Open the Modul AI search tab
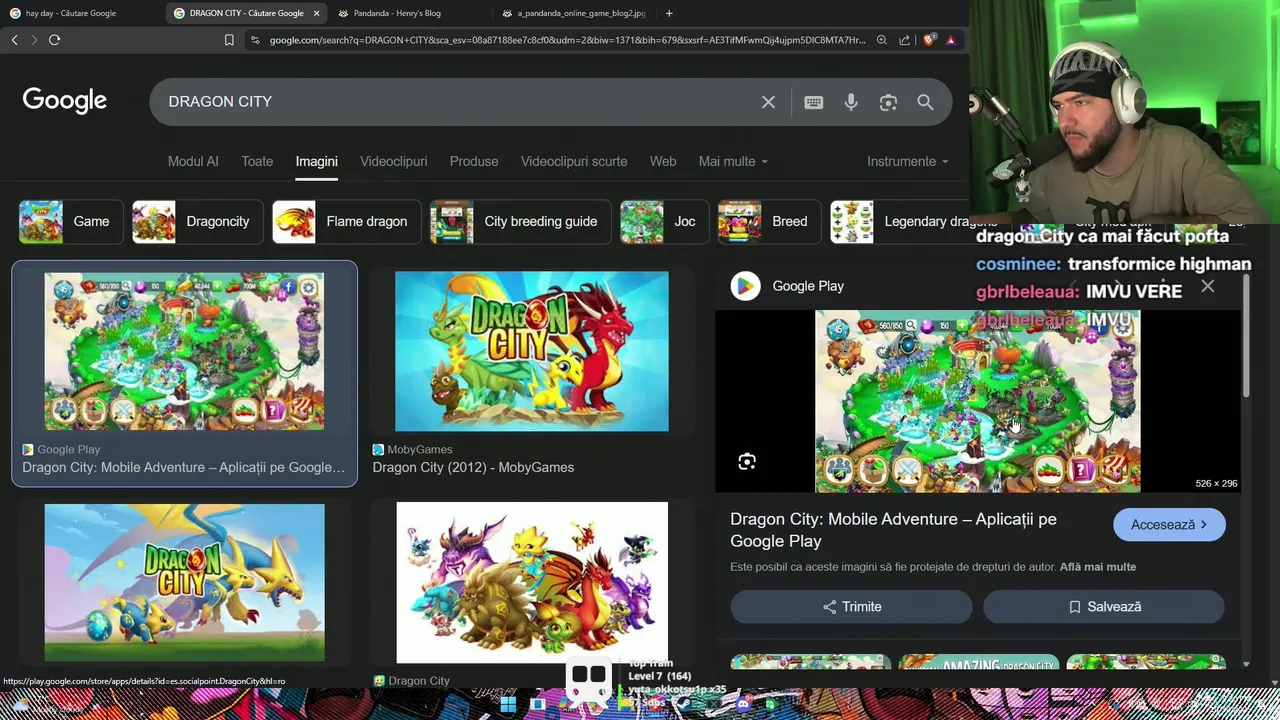Screen dimensions: 1280x720 [193, 161]
